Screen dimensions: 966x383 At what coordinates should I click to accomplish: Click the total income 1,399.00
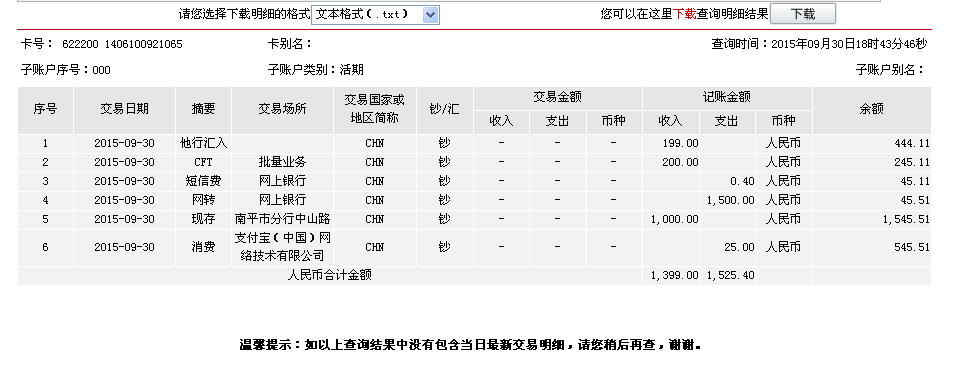coord(675,275)
